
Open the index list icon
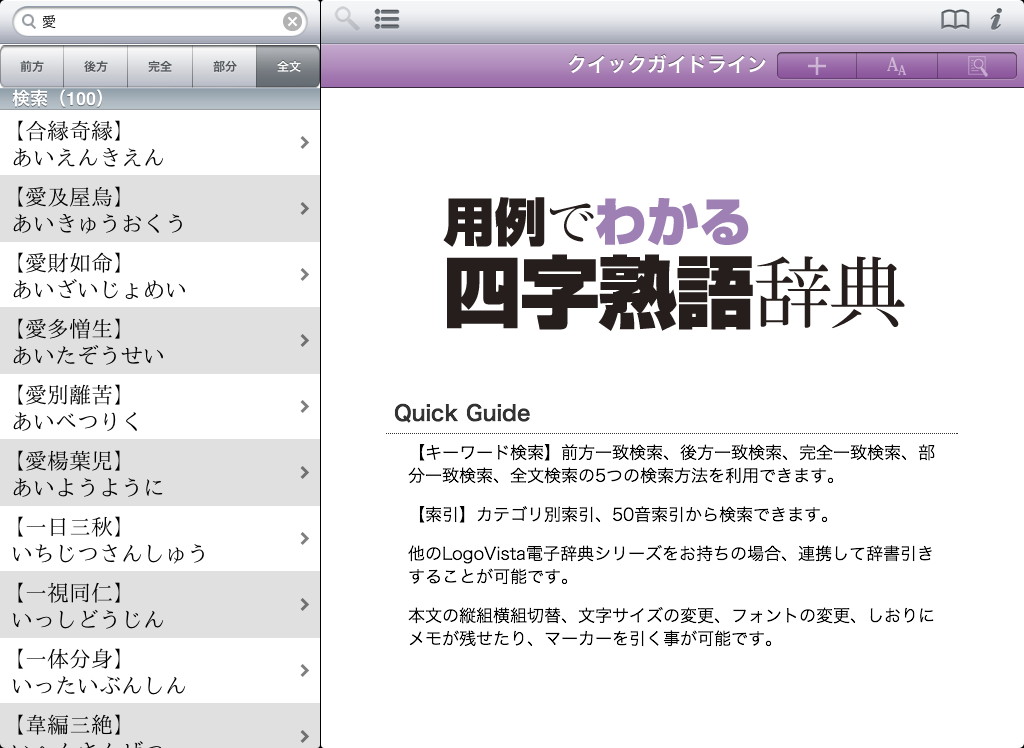click(x=387, y=20)
